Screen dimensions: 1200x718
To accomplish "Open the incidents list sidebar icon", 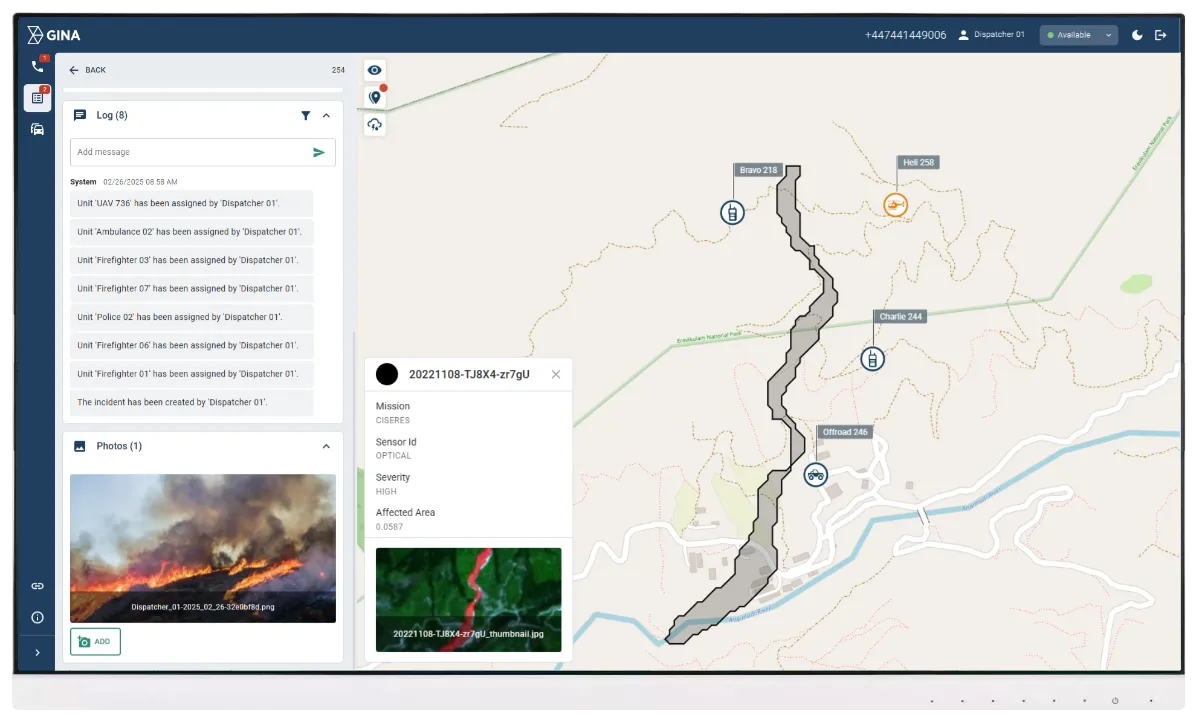I will (x=37, y=98).
